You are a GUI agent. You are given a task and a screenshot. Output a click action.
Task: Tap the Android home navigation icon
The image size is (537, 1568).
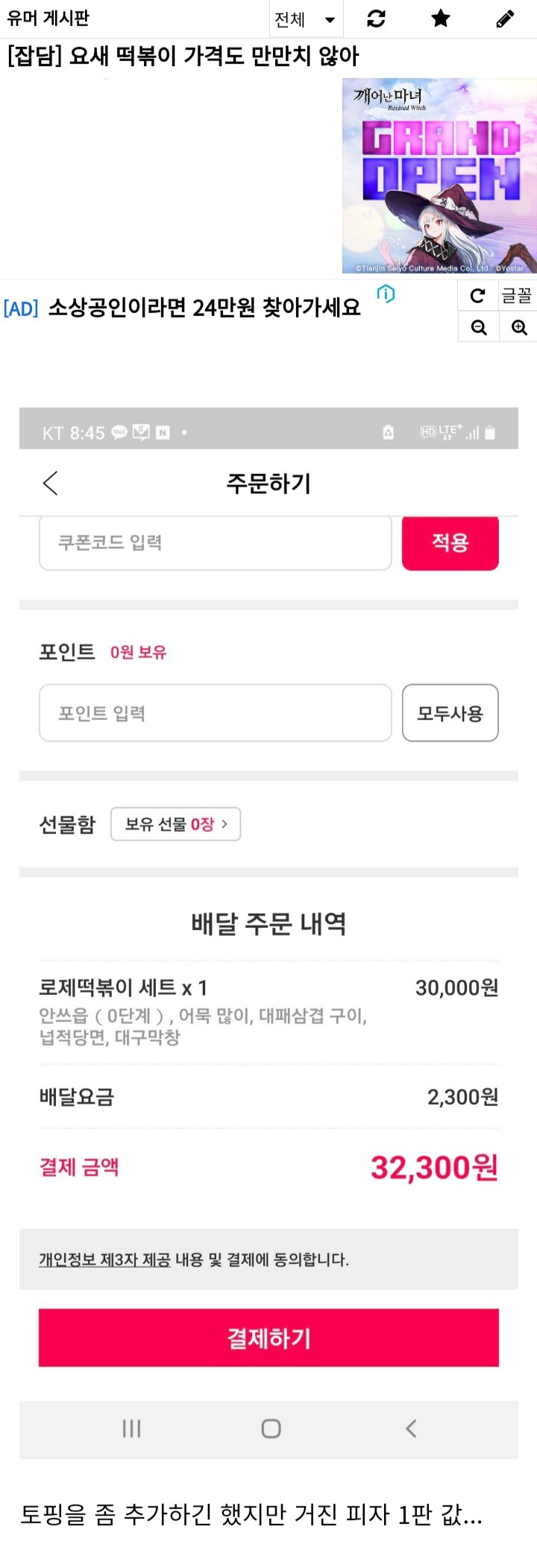click(x=271, y=1429)
